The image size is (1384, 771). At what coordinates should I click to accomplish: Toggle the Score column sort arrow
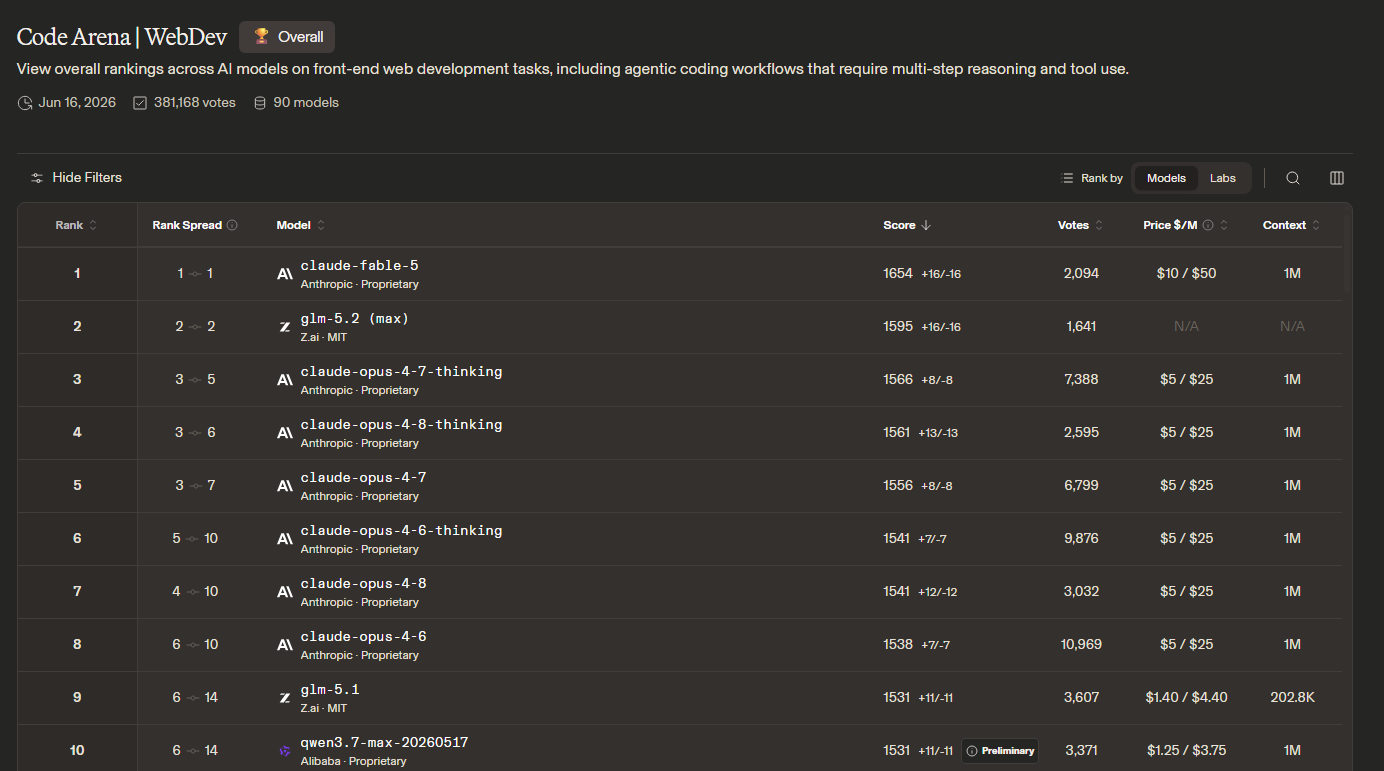[x=926, y=225]
